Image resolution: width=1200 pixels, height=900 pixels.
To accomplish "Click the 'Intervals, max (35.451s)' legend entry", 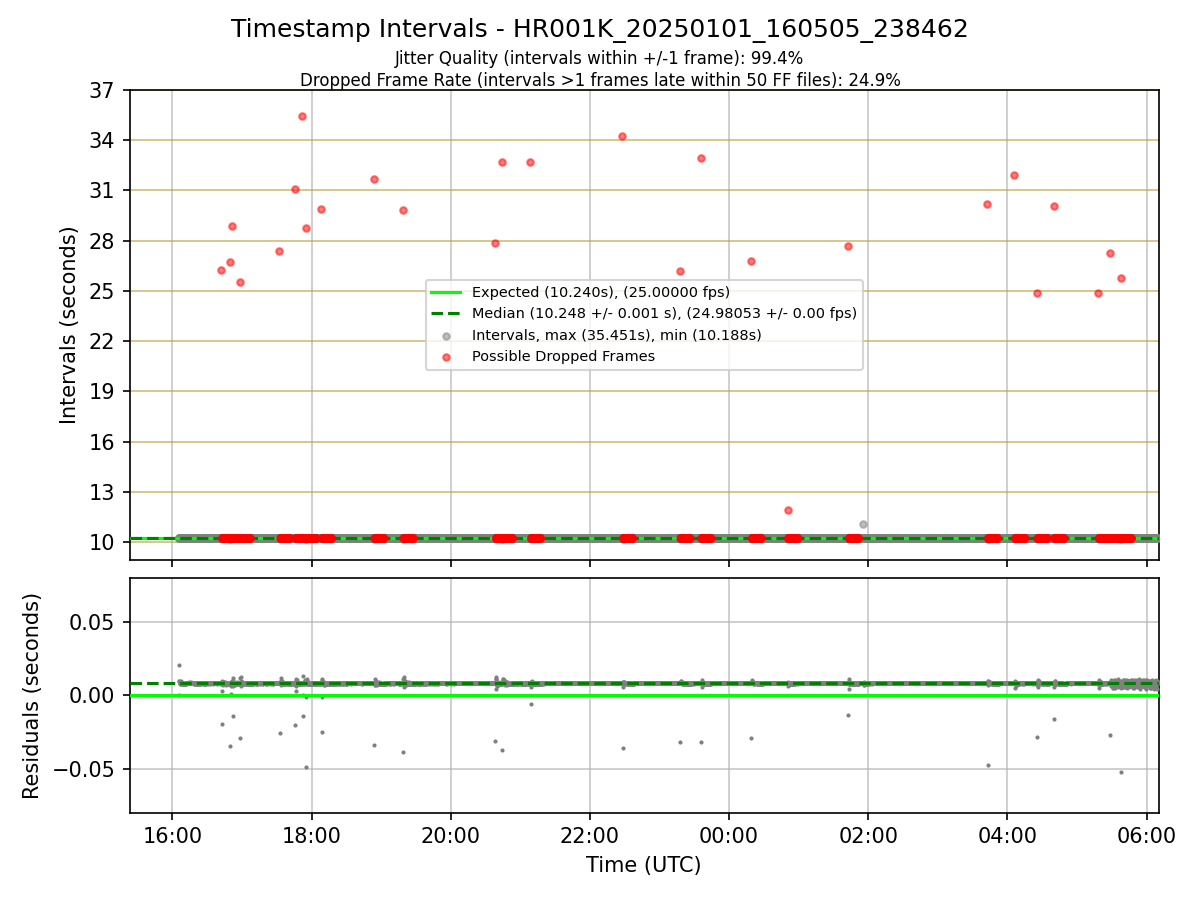I will [x=616, y=335].
